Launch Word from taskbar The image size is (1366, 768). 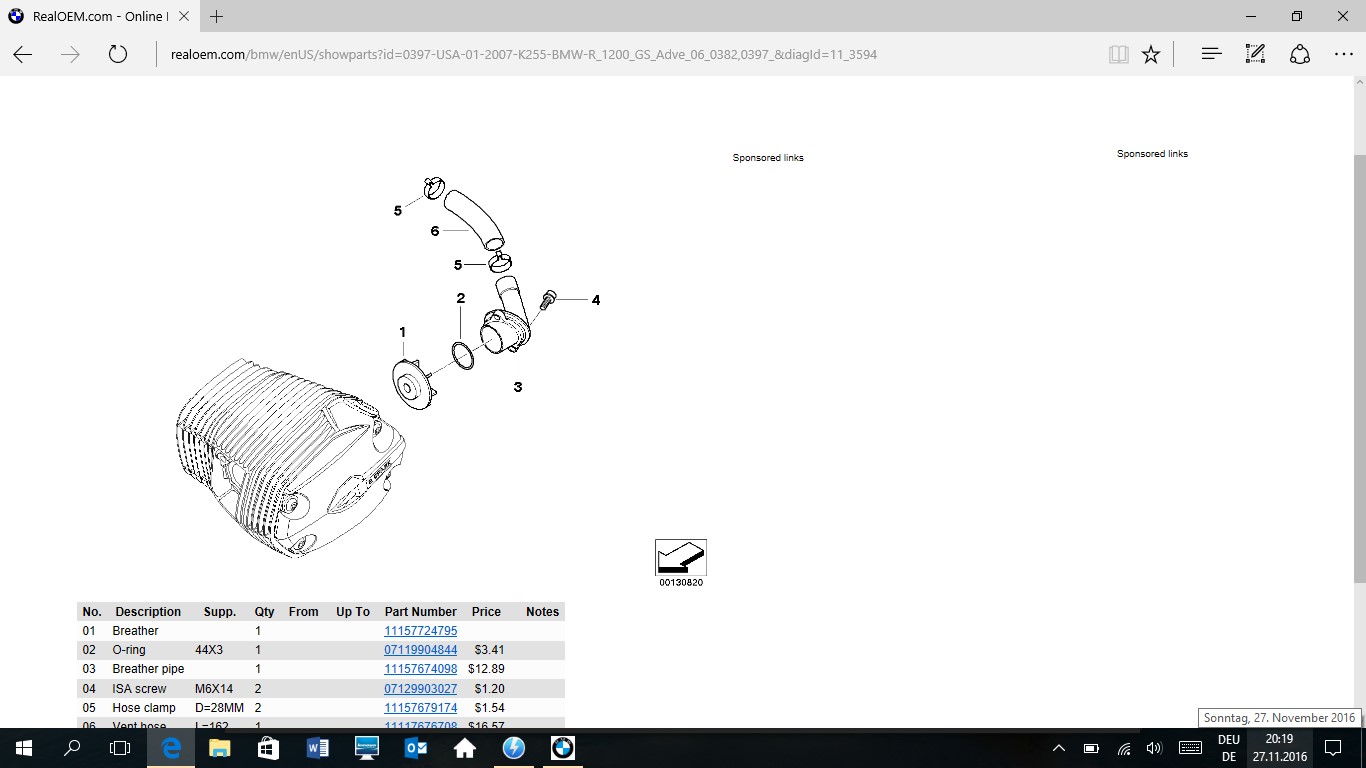[x=318, y=748]
